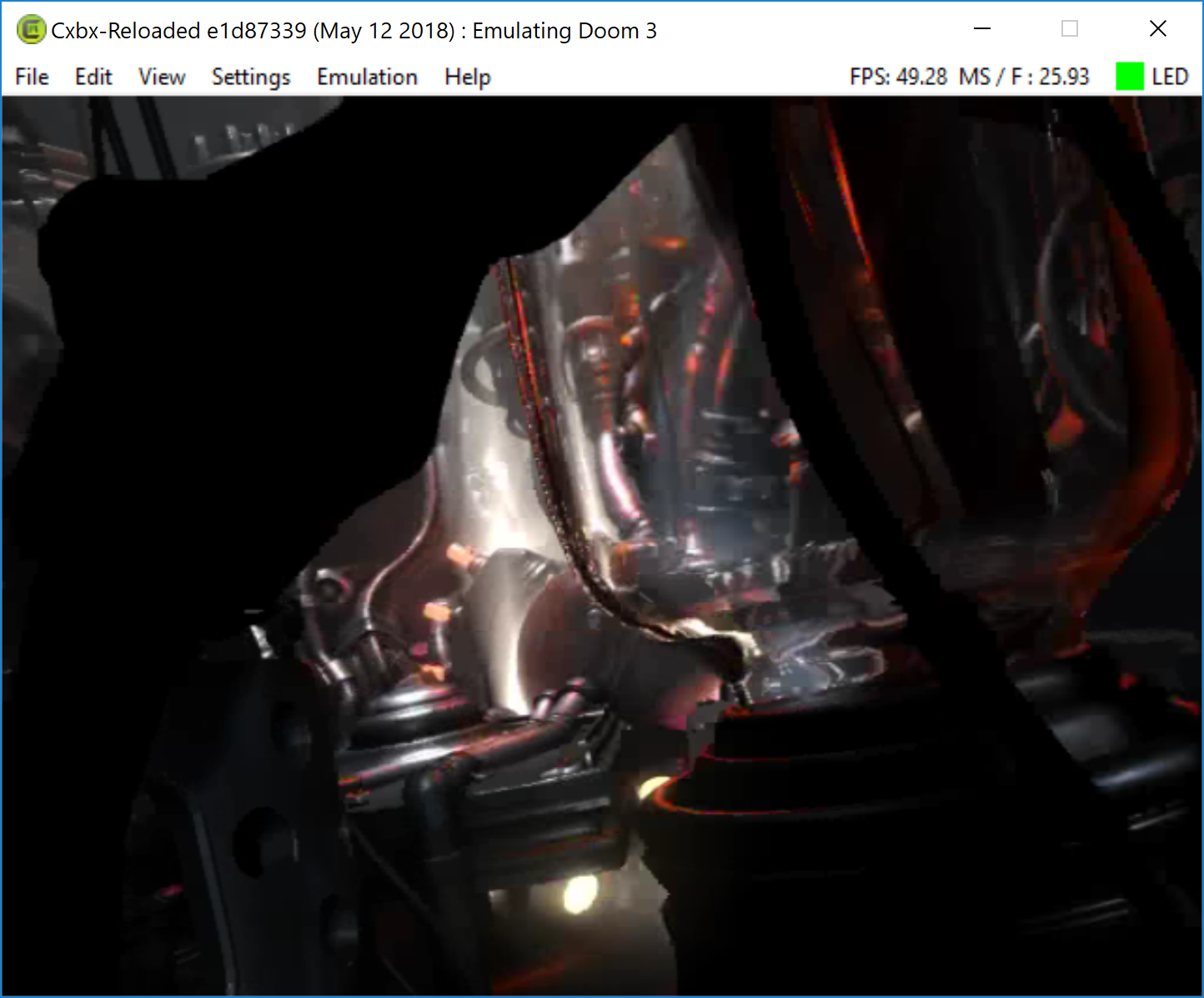Click the Cxbx-Reloaded window title text
Image resolution: width=1204 pixels, height=998 pixels.
click(x=354, y=31)
